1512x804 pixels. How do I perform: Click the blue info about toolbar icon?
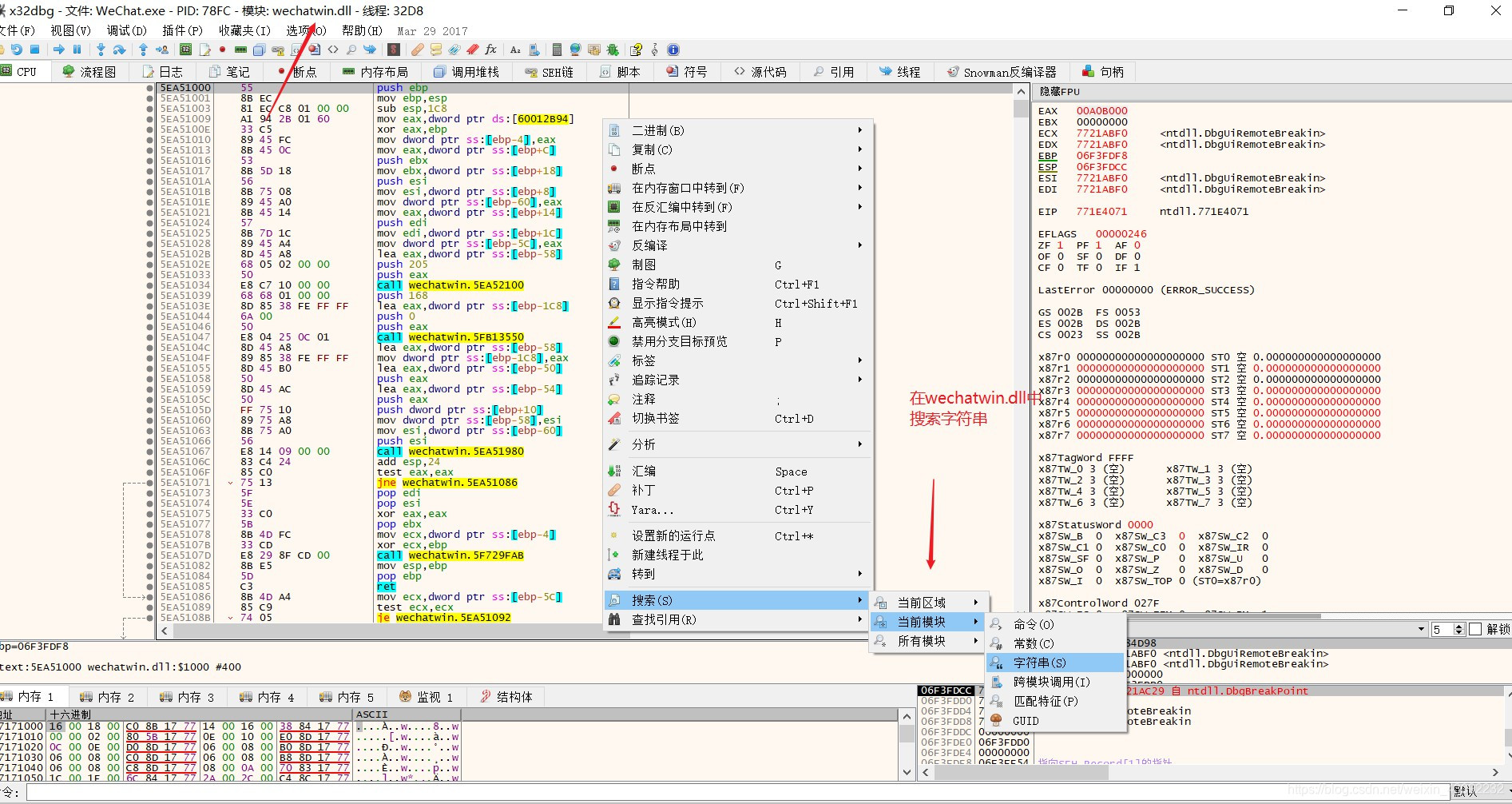(x=673, y=50)
